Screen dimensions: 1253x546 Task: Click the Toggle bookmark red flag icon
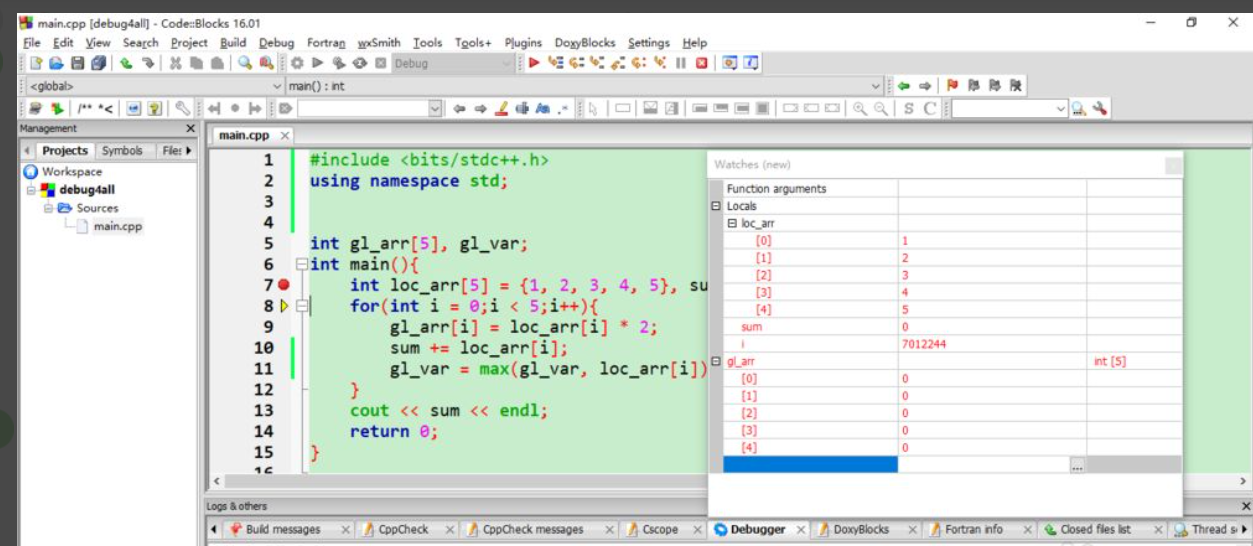[x=953, y=86]
